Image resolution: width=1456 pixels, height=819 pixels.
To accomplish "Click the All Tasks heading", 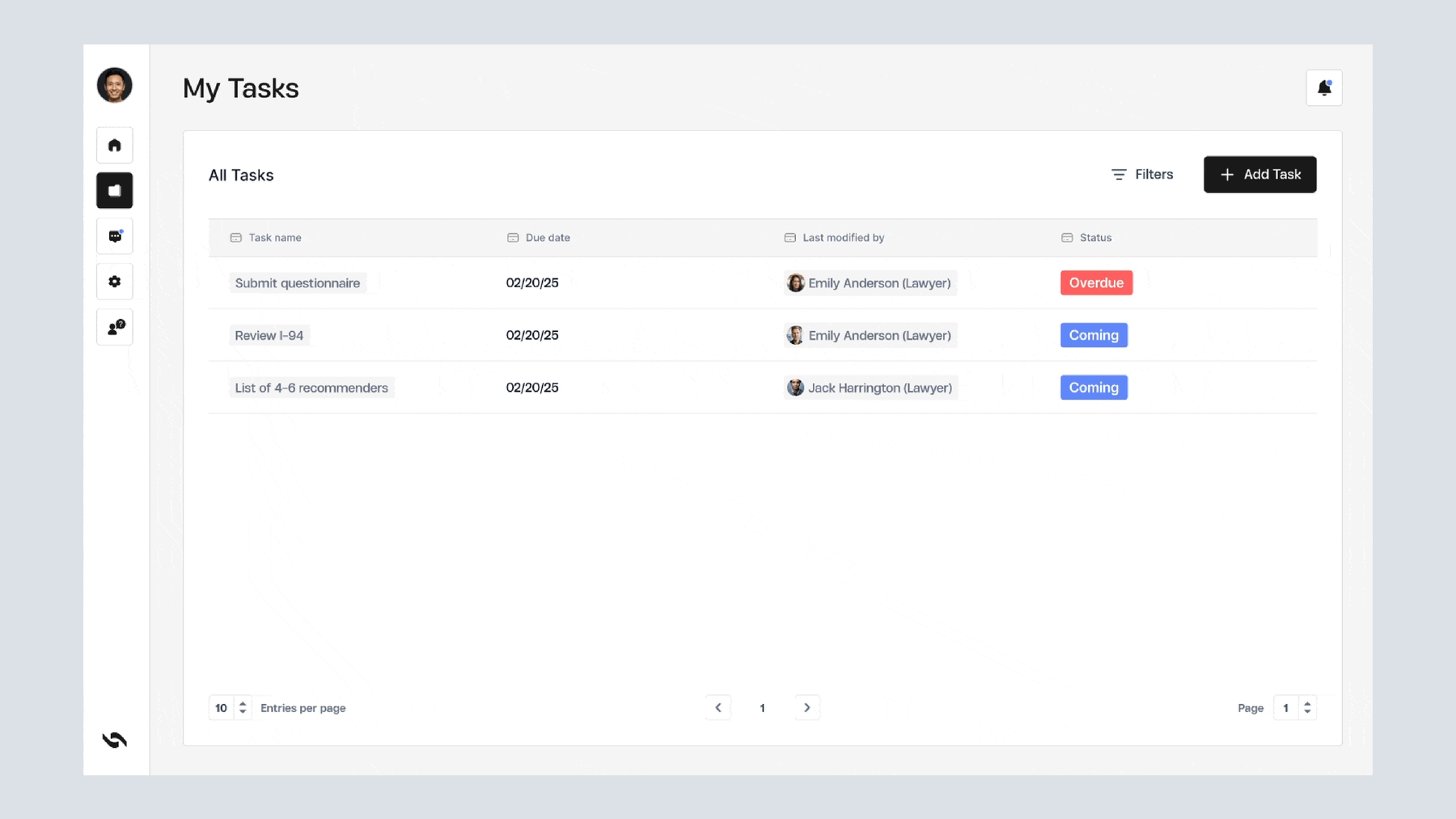I will [x=241, y=176].
